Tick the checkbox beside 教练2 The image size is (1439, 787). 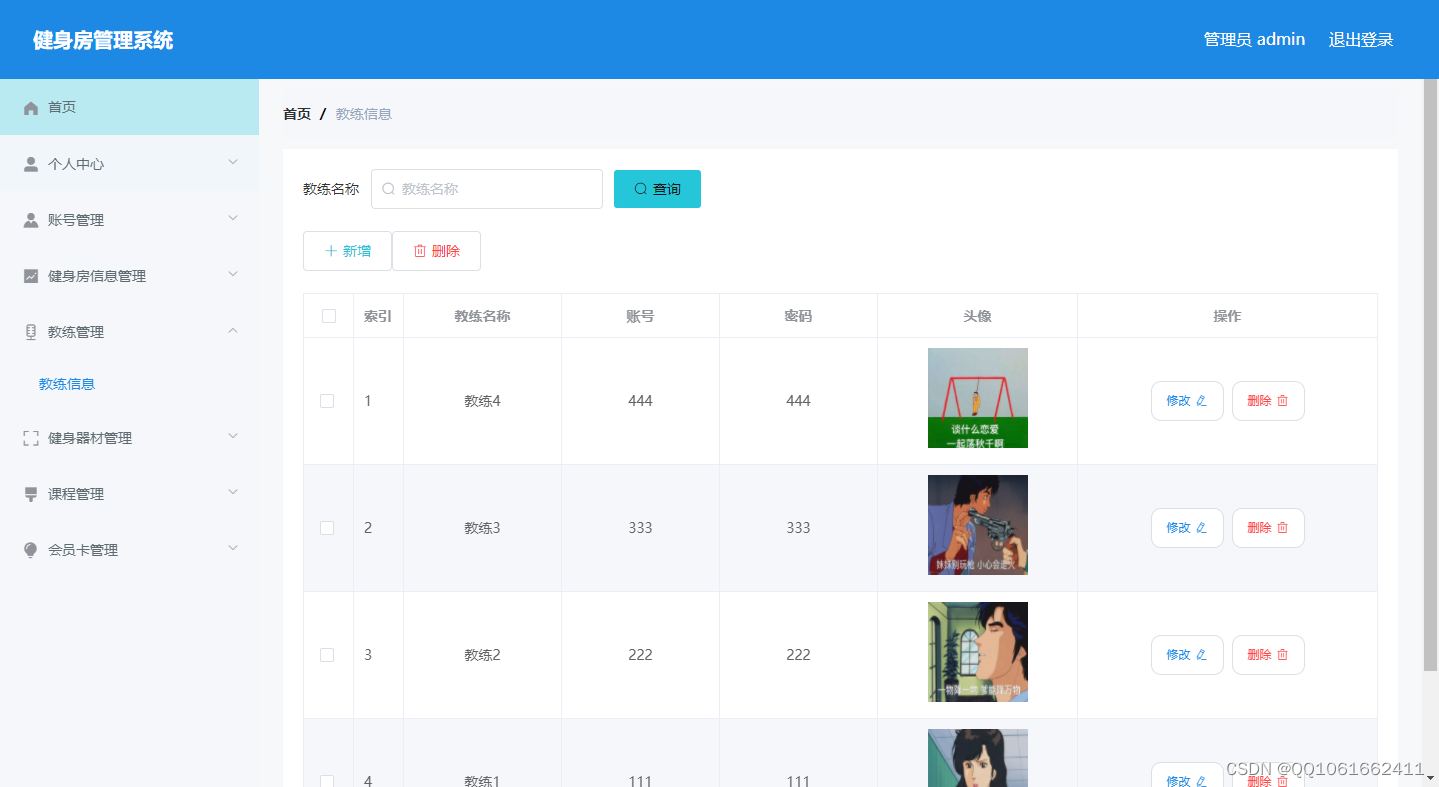327,654
